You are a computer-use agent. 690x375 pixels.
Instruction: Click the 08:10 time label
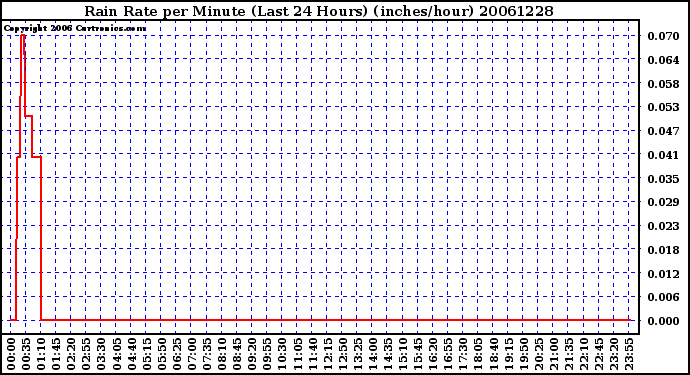tap(222, 354)
